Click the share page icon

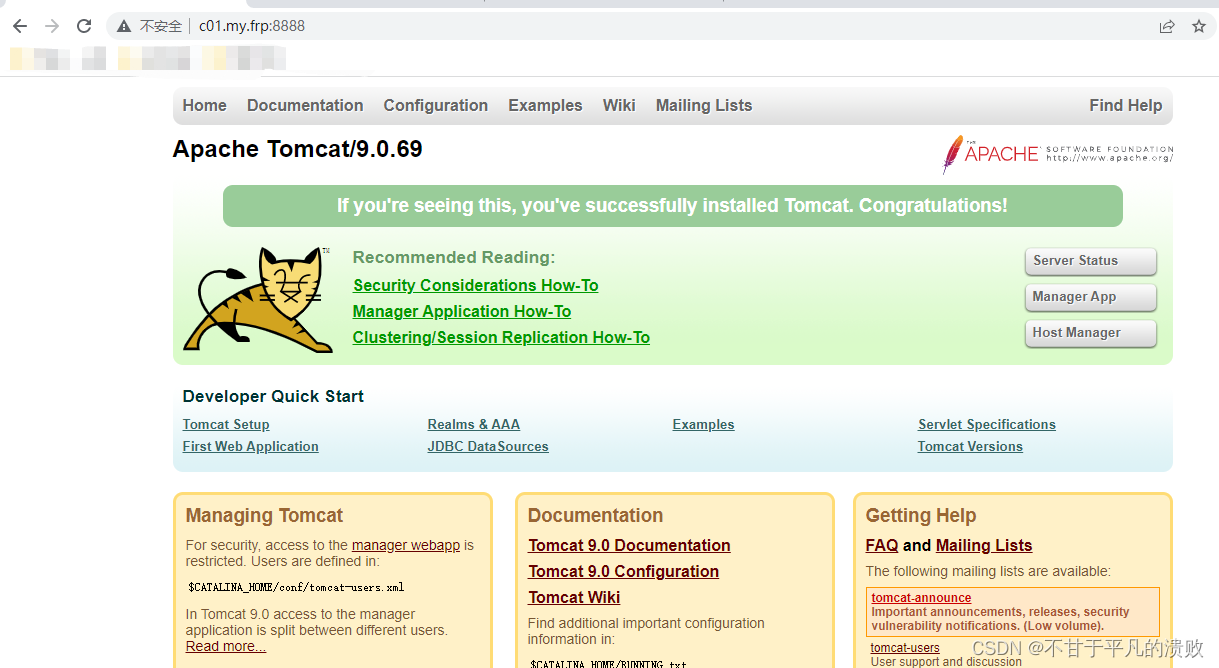1167,26
